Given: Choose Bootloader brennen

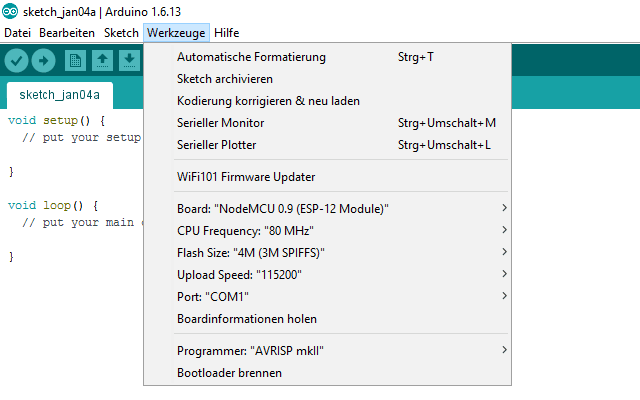Looking at the screenshot, I should [327, 373].
